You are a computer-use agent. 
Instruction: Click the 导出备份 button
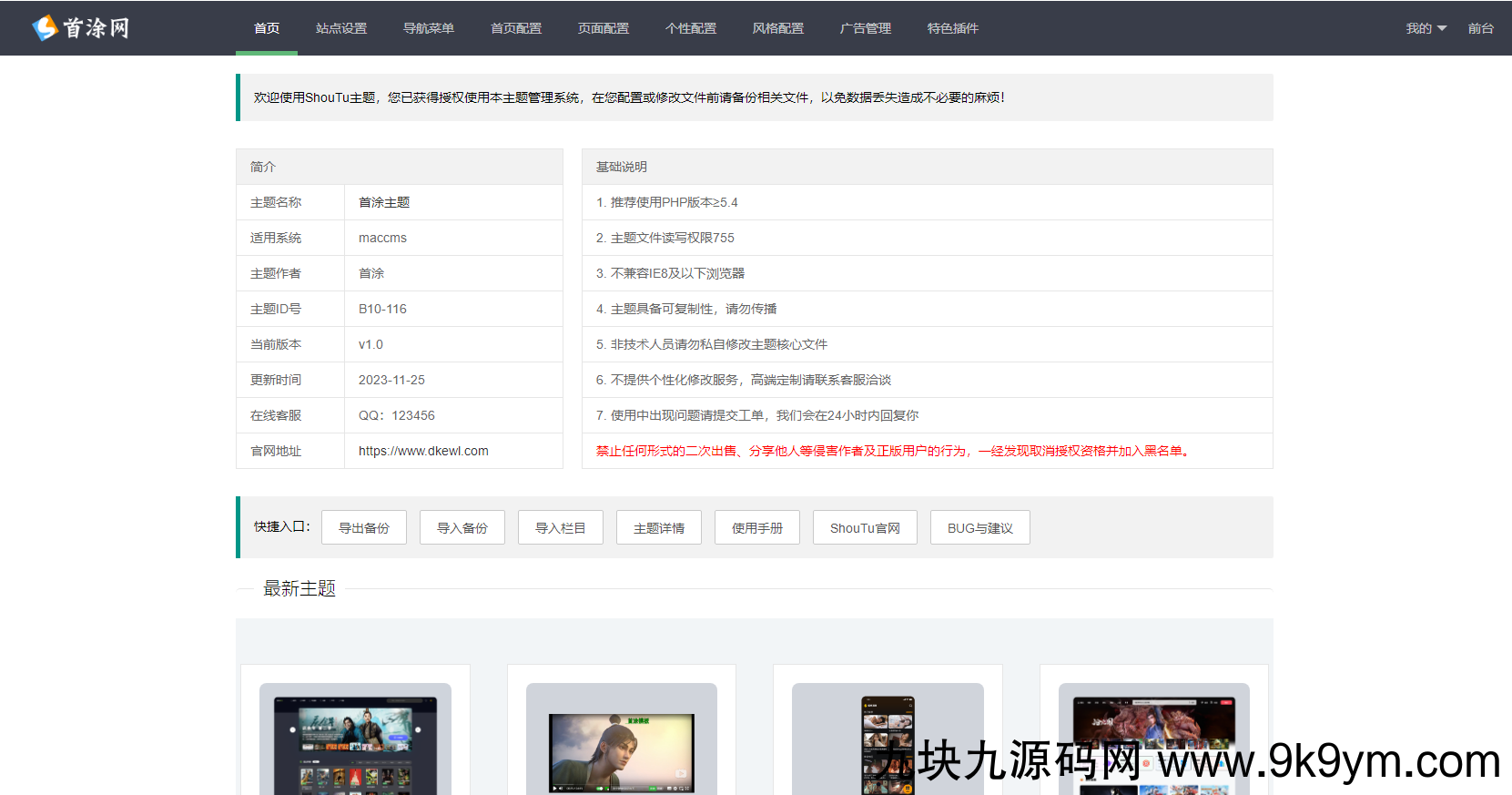pyautogui.click(x=364, y=528)
